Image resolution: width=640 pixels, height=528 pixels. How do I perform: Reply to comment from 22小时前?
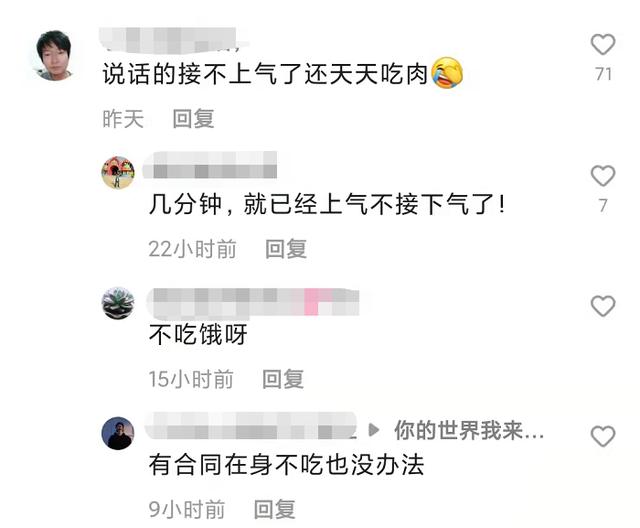[286, 249]
